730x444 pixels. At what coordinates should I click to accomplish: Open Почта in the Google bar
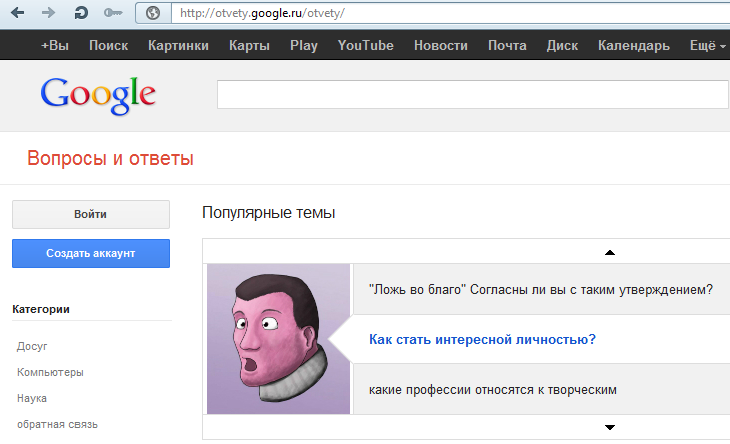[x=507, y=46]
